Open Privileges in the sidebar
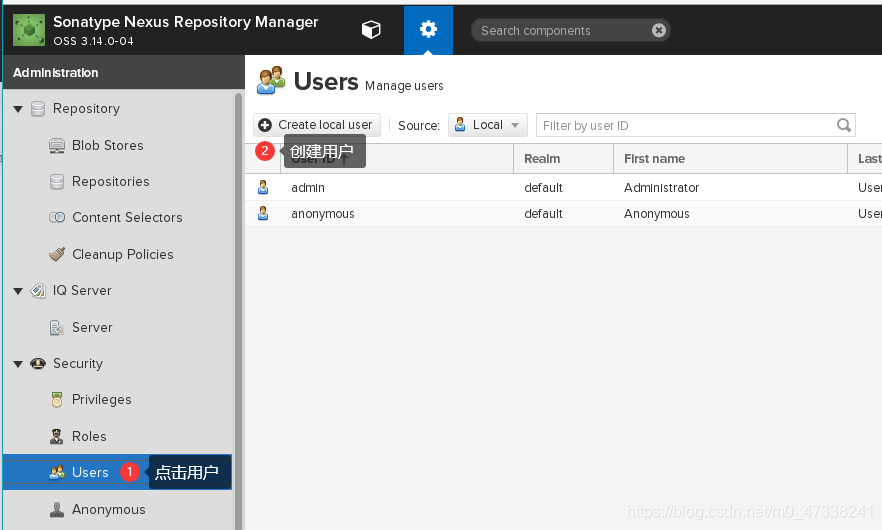The height and width of the screenshot is (530, 882). coord(102,399)
